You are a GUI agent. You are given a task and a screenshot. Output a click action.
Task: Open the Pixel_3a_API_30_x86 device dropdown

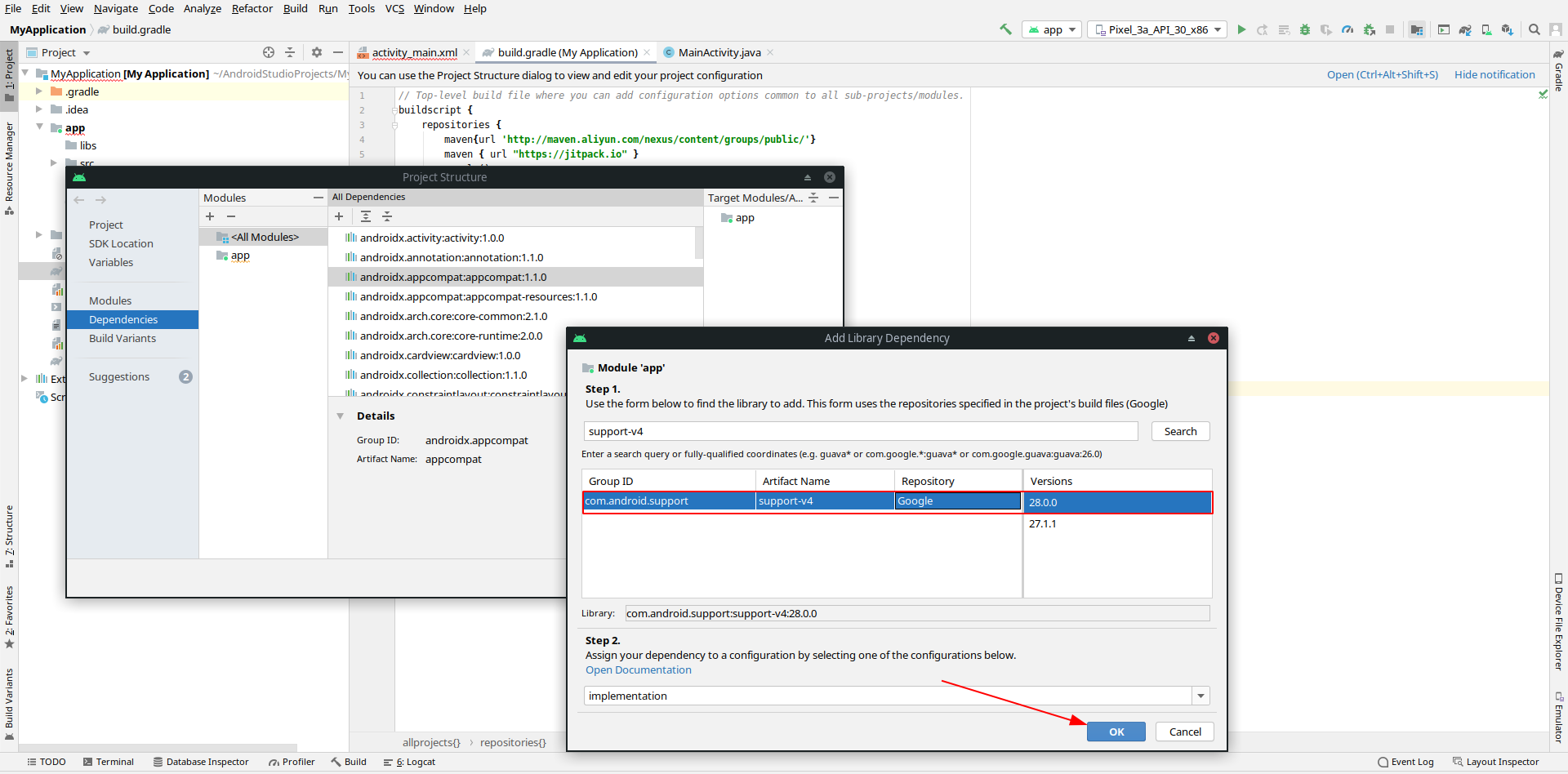pyautogui.click(x=1157, y=29)
